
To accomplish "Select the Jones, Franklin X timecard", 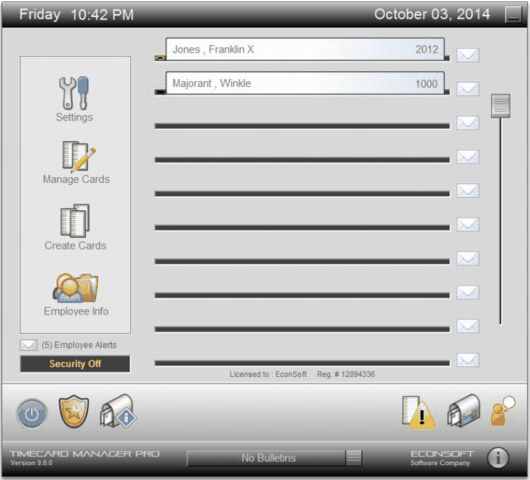I will pyautogui.click(x=305, y=49).
